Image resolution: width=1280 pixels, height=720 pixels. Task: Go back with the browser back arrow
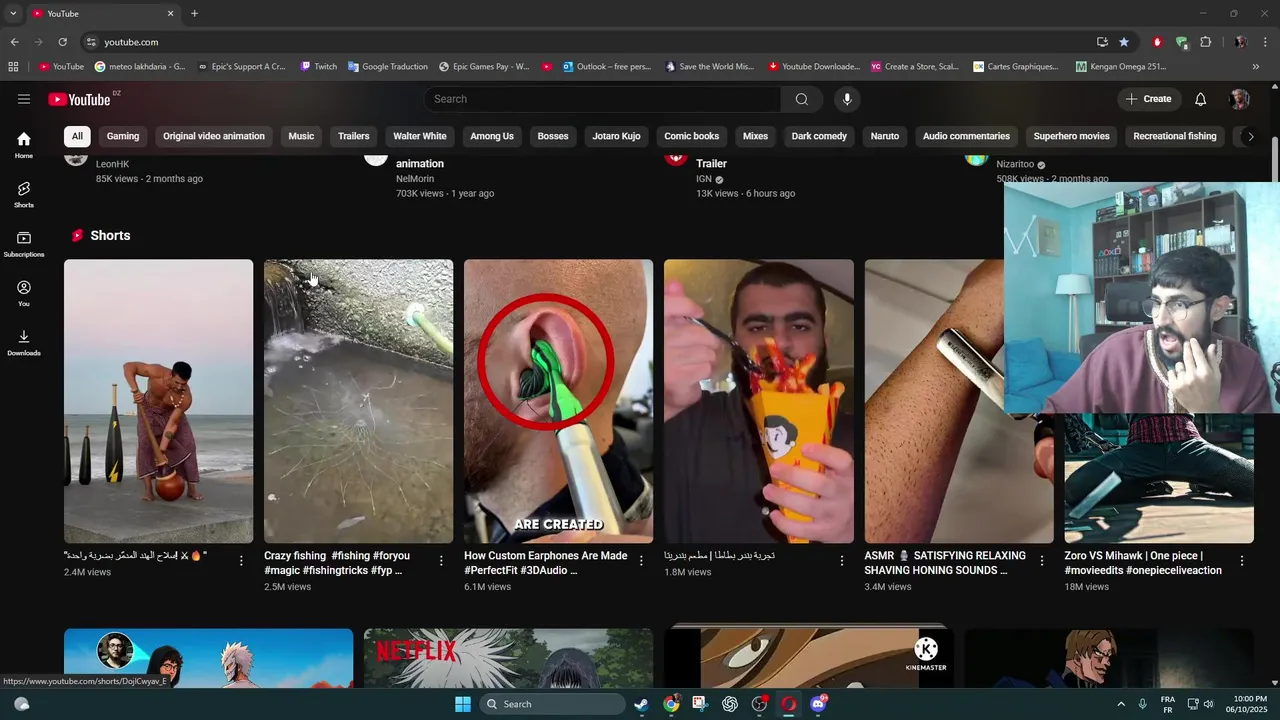click(14, 42)
